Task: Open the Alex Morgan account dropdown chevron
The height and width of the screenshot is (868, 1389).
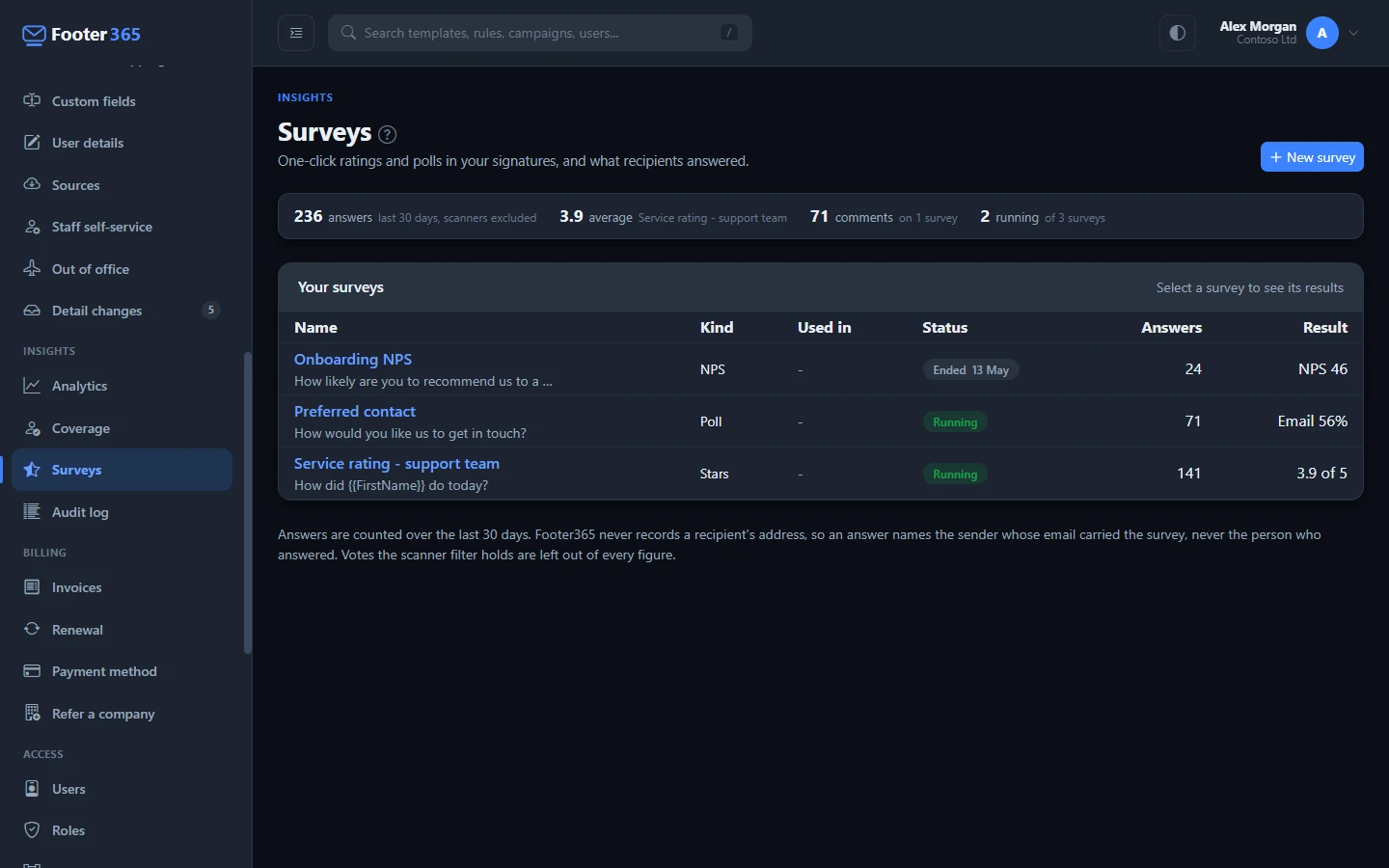Action: 1353,33
